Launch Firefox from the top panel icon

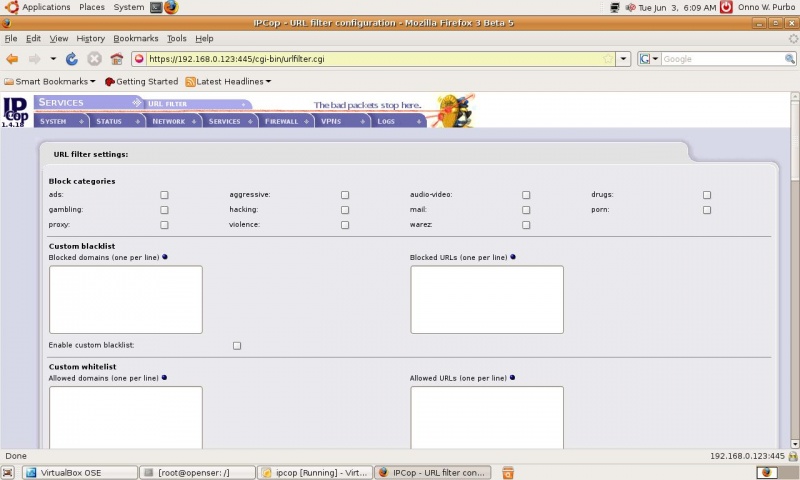click(x=171, y=7)
